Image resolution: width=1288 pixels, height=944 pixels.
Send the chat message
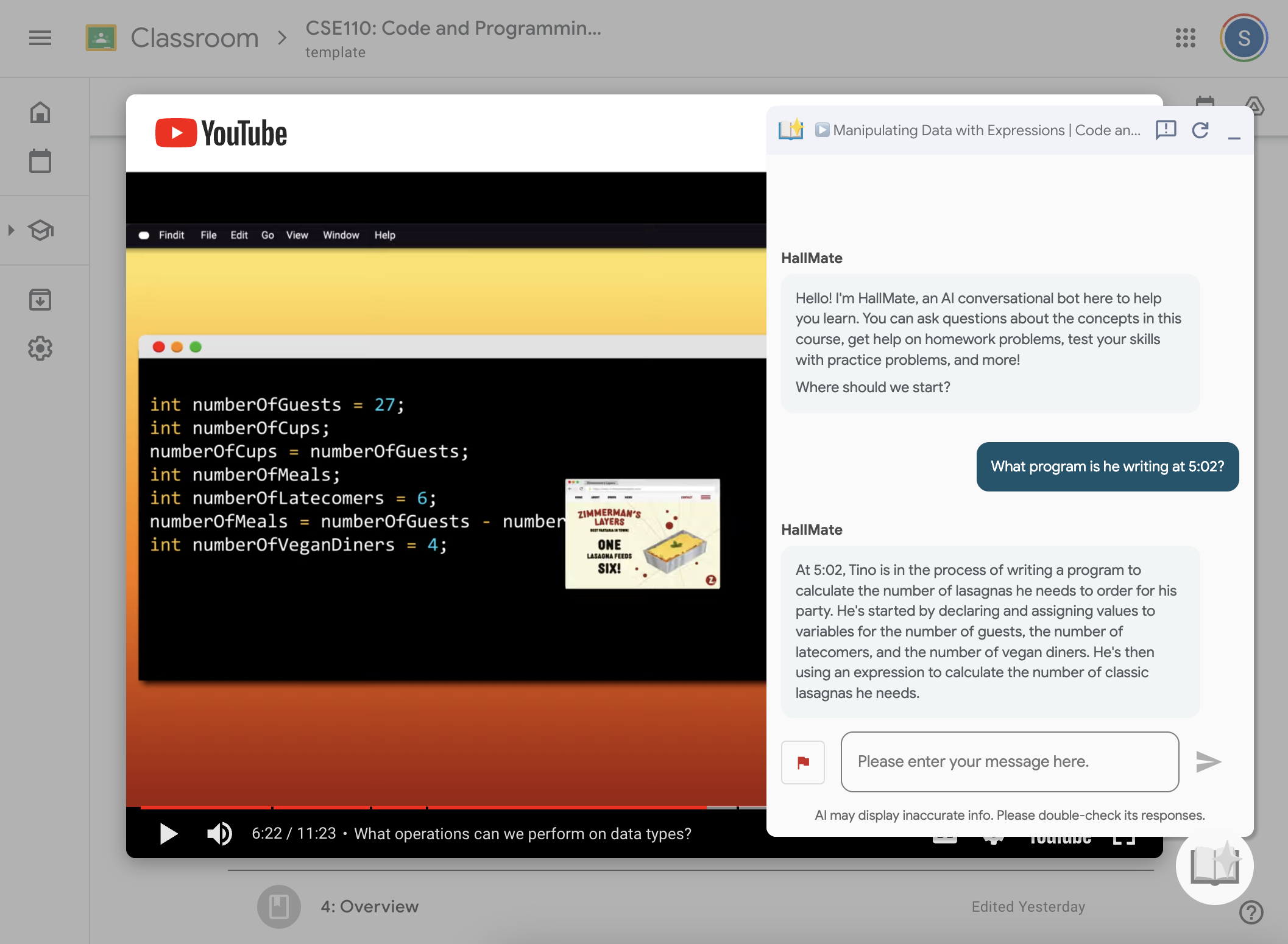1208,762
